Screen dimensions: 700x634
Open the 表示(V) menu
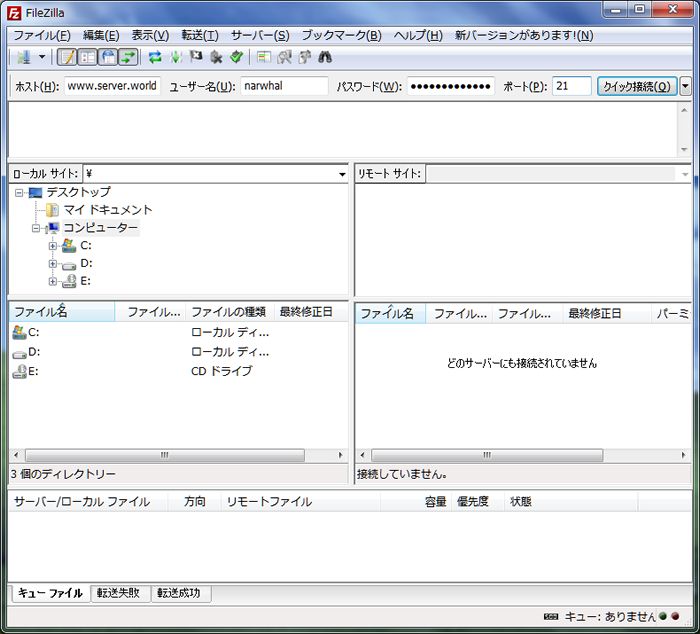pos(150,35)
